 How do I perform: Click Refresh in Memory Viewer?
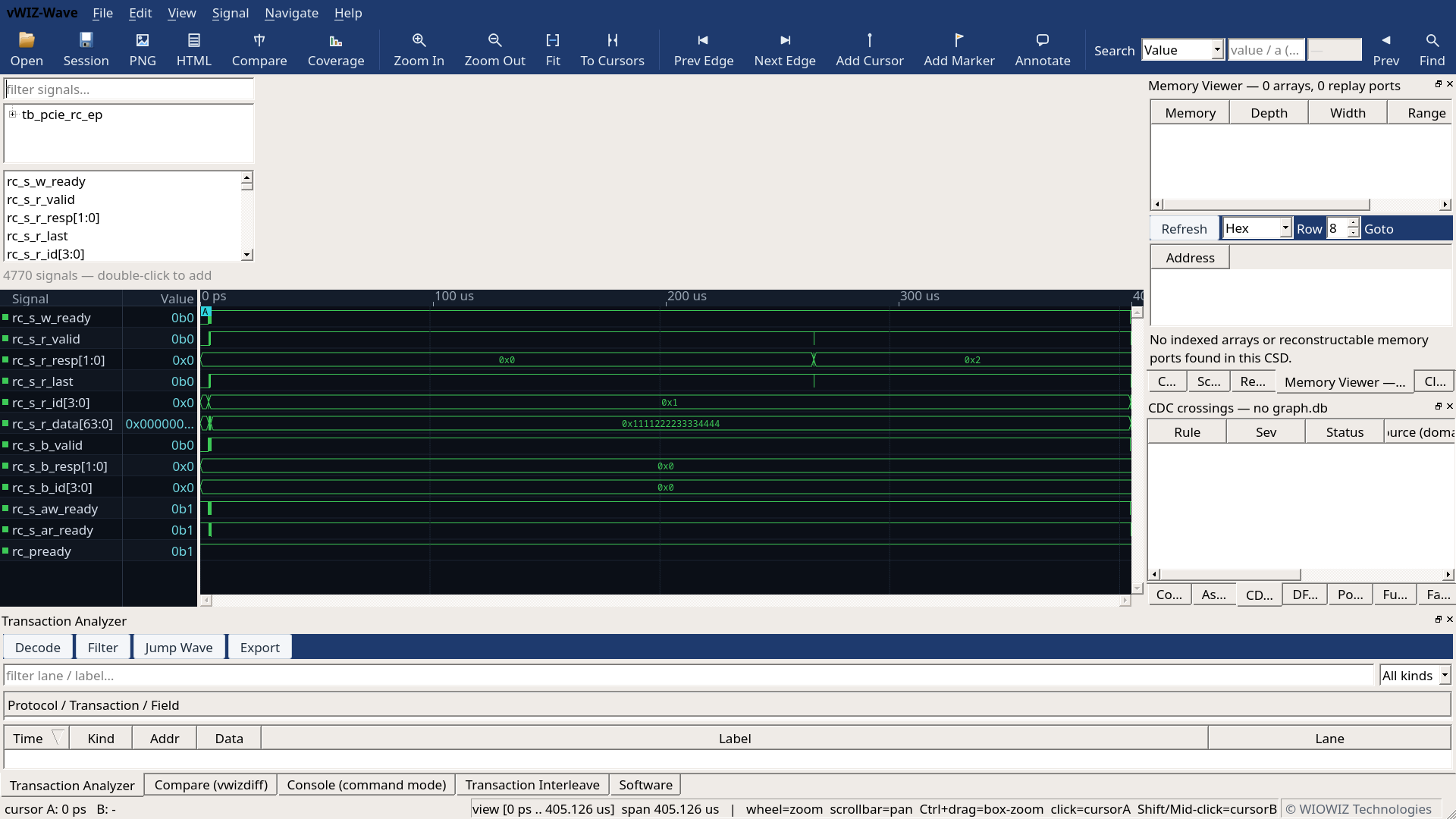1184,228
